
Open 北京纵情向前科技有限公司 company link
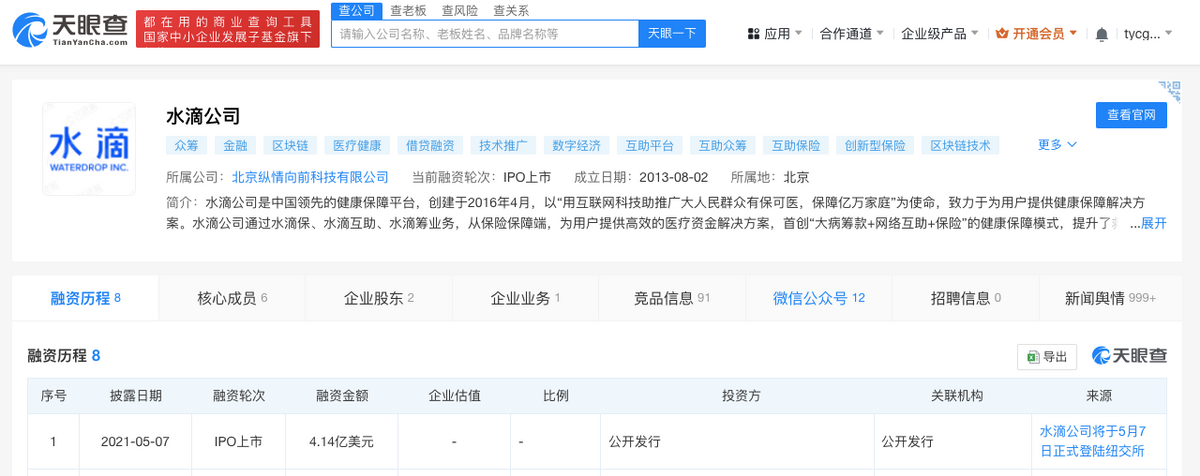pos(310,177)
